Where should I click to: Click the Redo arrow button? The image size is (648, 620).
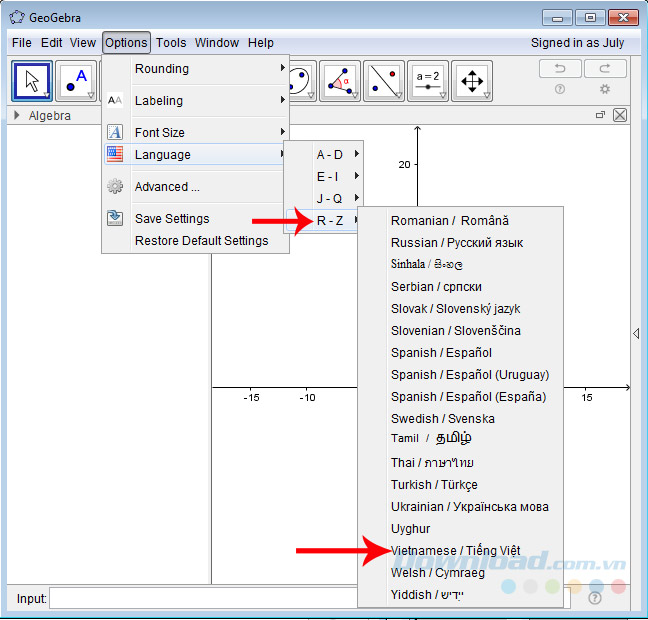(605, 68)
